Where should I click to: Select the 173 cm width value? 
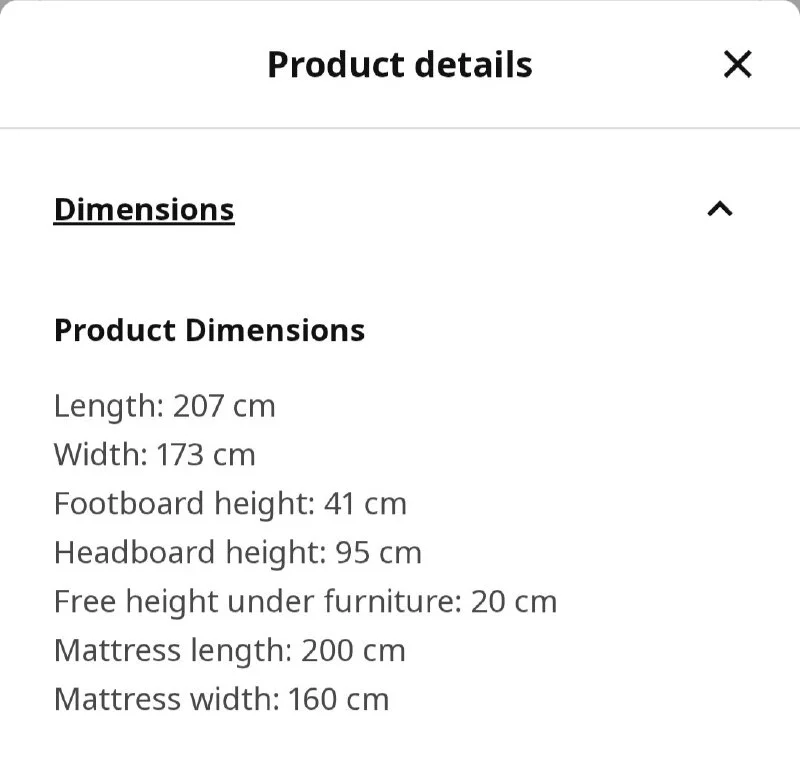205,455
